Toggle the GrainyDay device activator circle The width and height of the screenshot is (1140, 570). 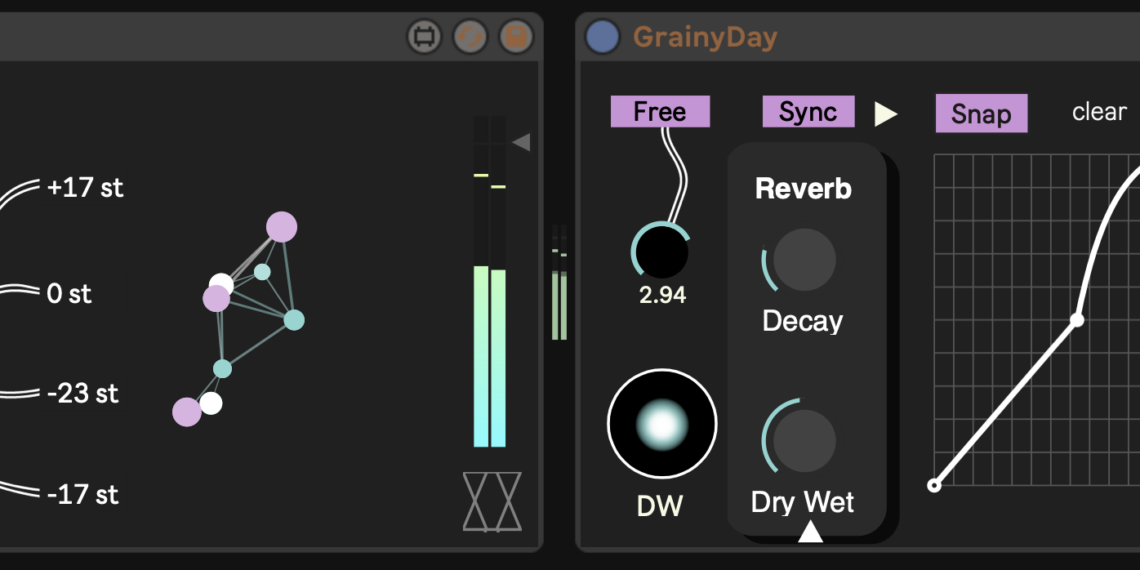[602, 37]
